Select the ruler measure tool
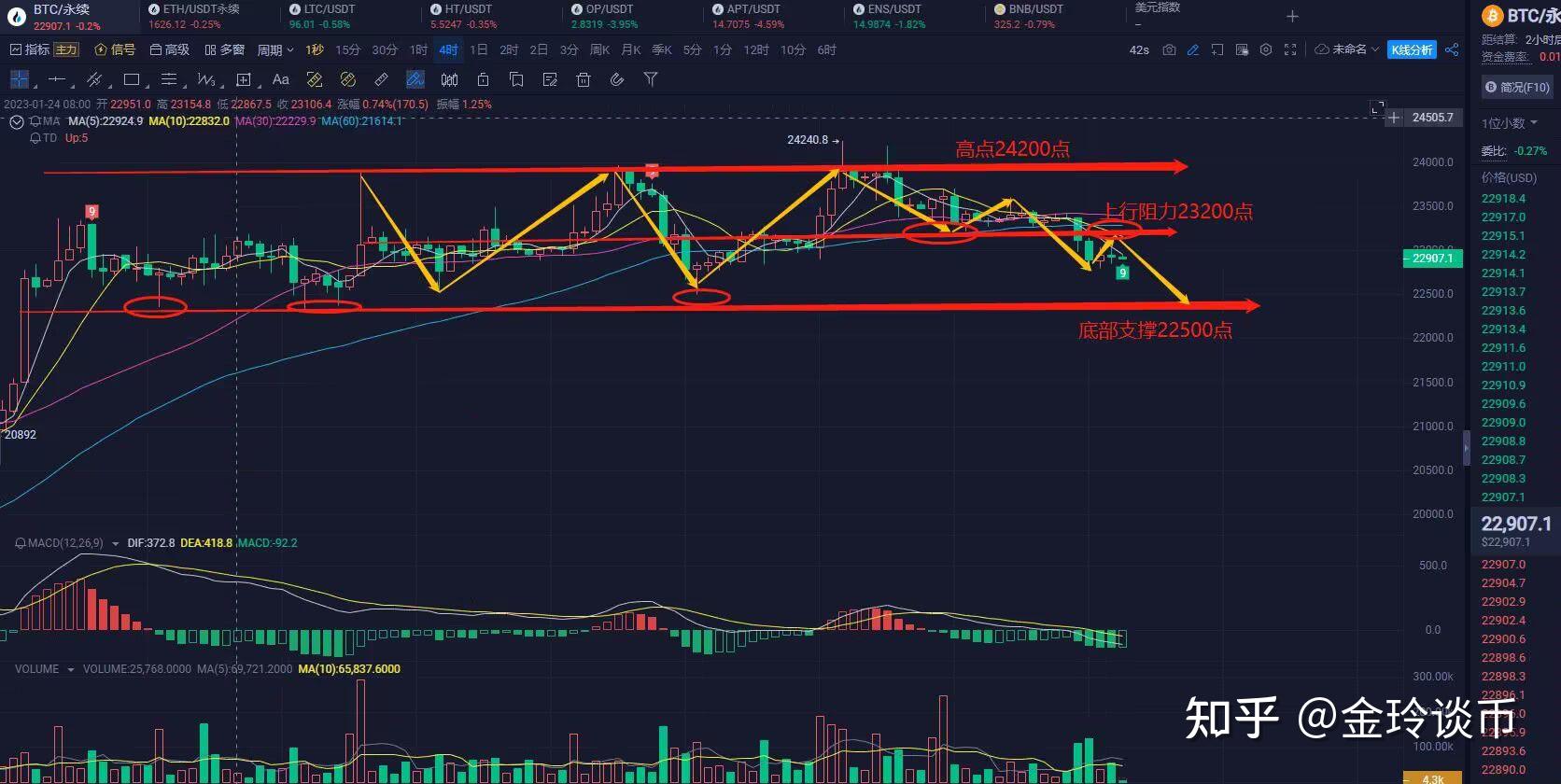The width and height of the screenshot is (1561, 784). (382, 79)
